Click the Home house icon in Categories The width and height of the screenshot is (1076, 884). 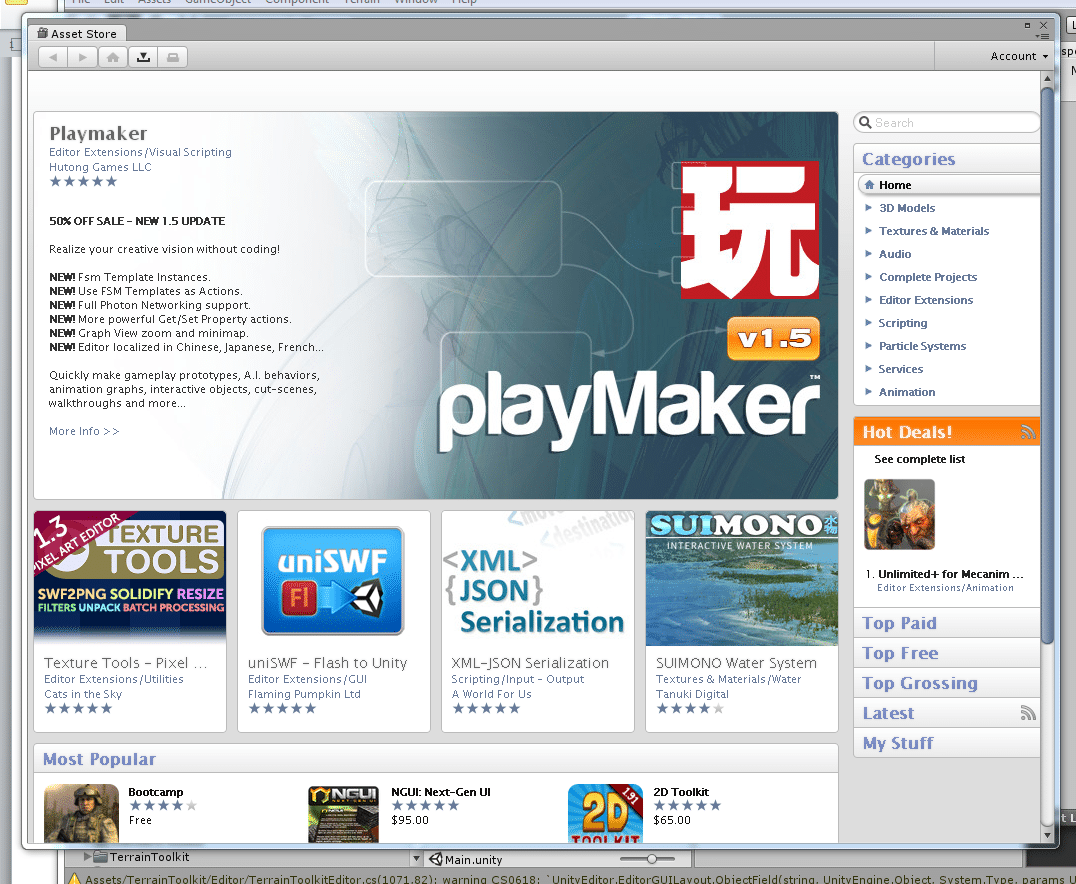coord(869,185)
